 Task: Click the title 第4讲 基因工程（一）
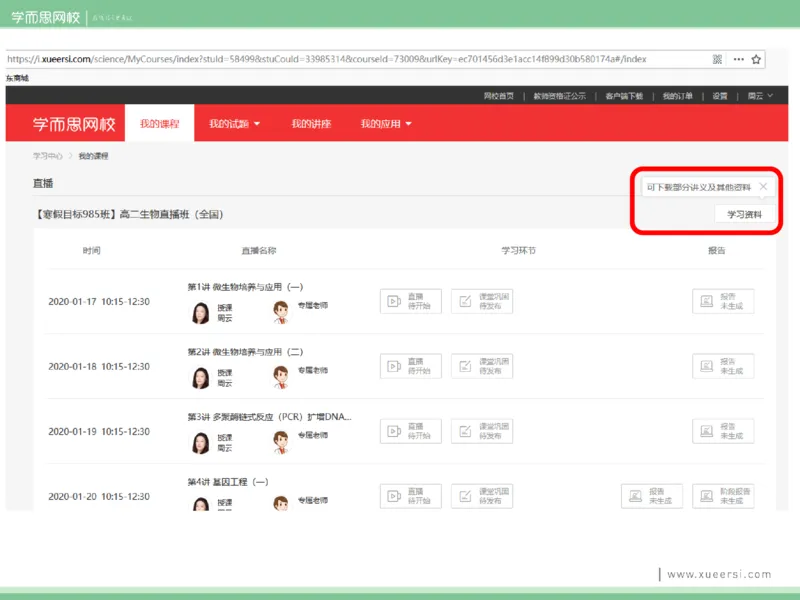pos(228,482)
